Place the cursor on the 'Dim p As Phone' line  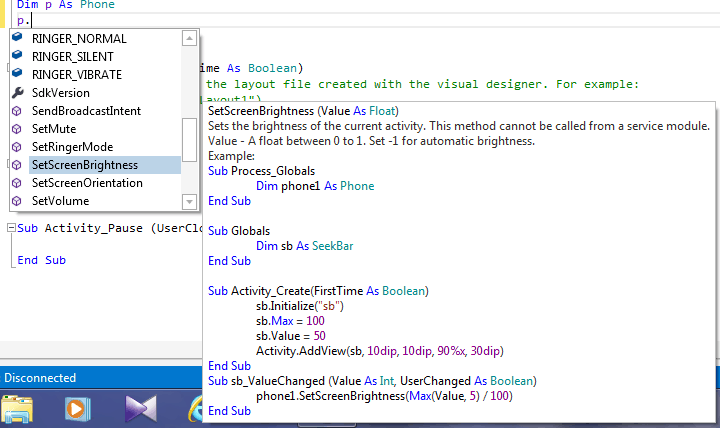point(66,5)
